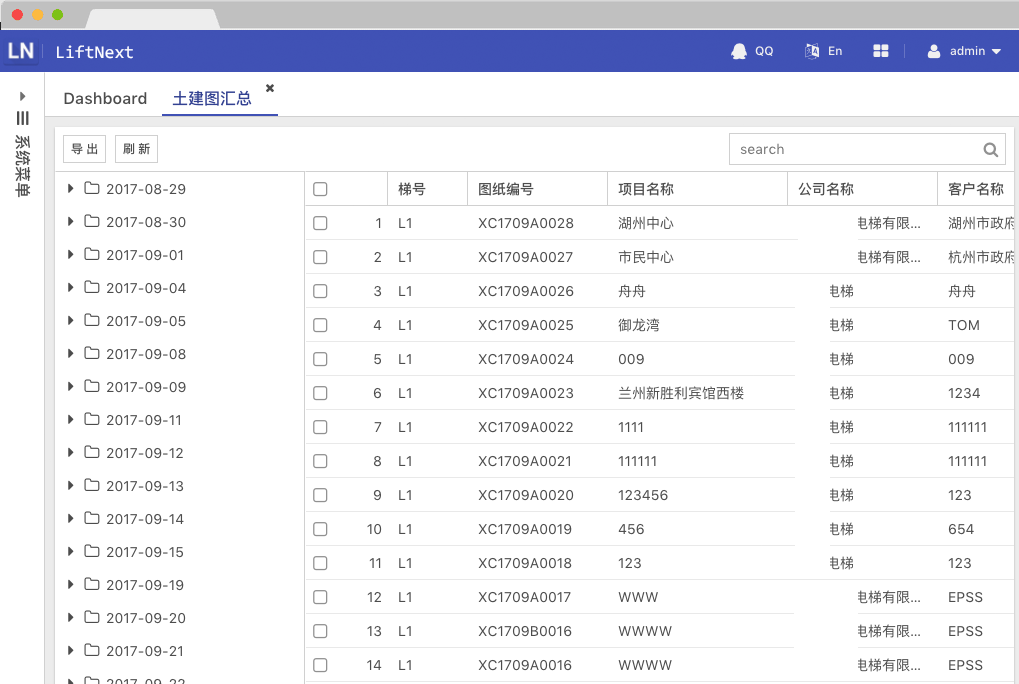Image resolution: width=1019 pixels, height=684 pixels.
Task: Expand the 2017-08-30 tree node arrow
Action: (x=70, y=222)
